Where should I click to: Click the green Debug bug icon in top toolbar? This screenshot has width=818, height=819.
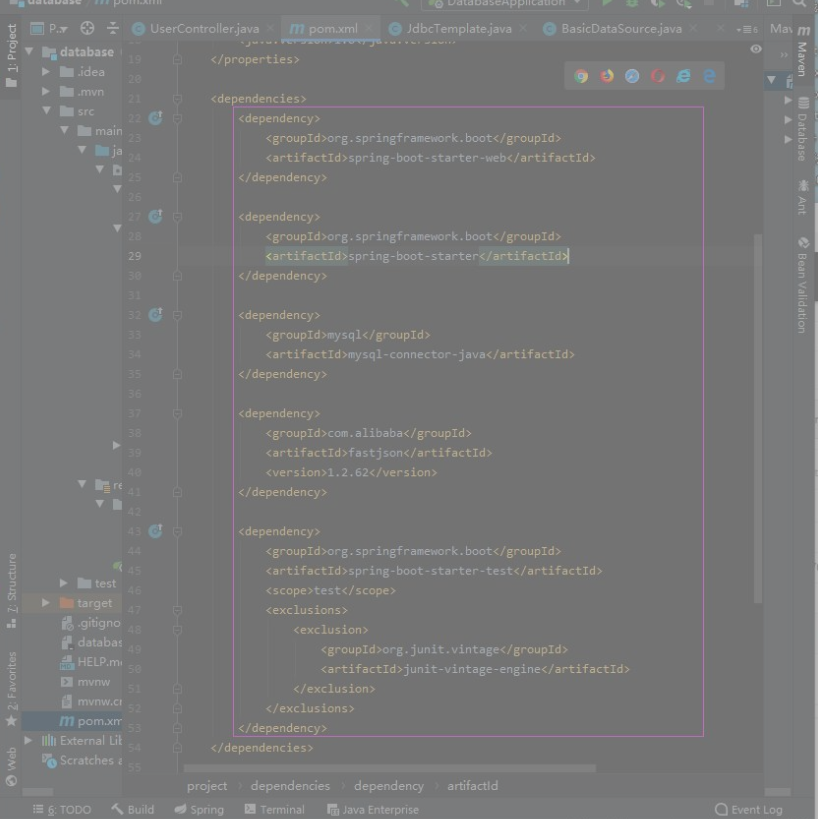[632, 3]
